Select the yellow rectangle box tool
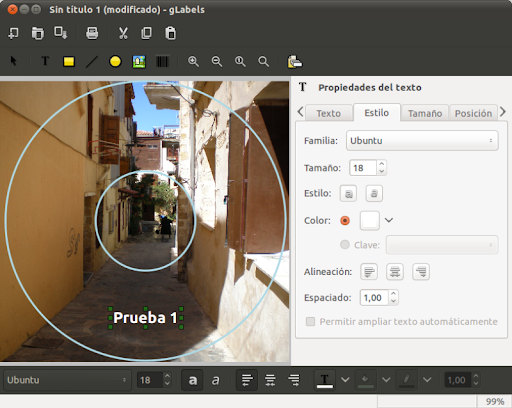The width and height of the screenshot is (512, 408). tap(69, 62)
